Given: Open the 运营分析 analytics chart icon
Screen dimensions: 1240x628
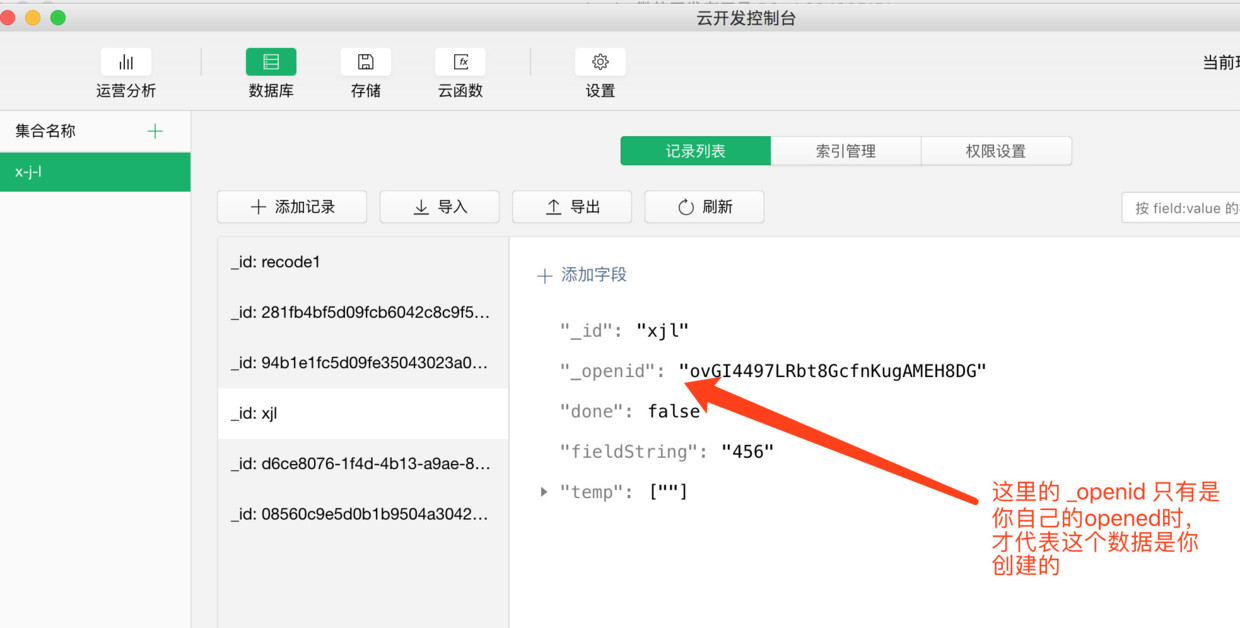Looking at the screenshot, I should coord(126,62).
